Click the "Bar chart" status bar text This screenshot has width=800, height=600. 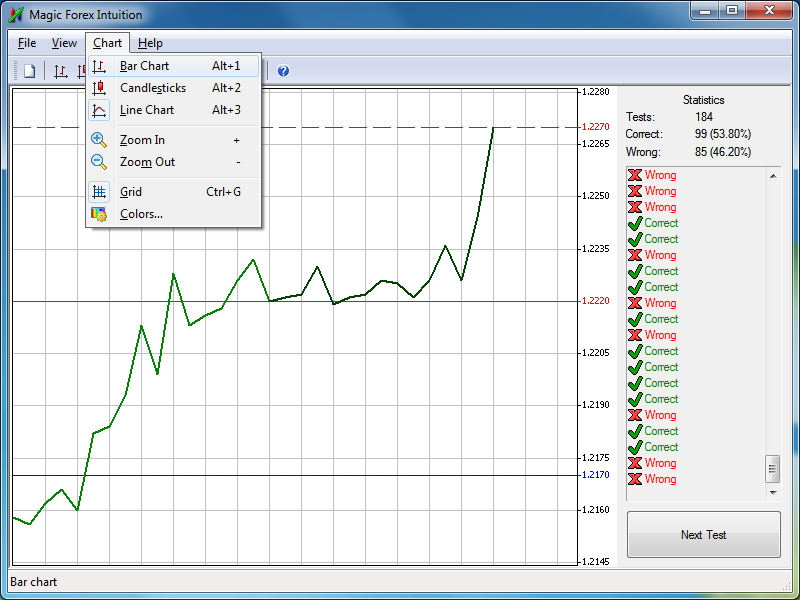[x=34, y=582]
